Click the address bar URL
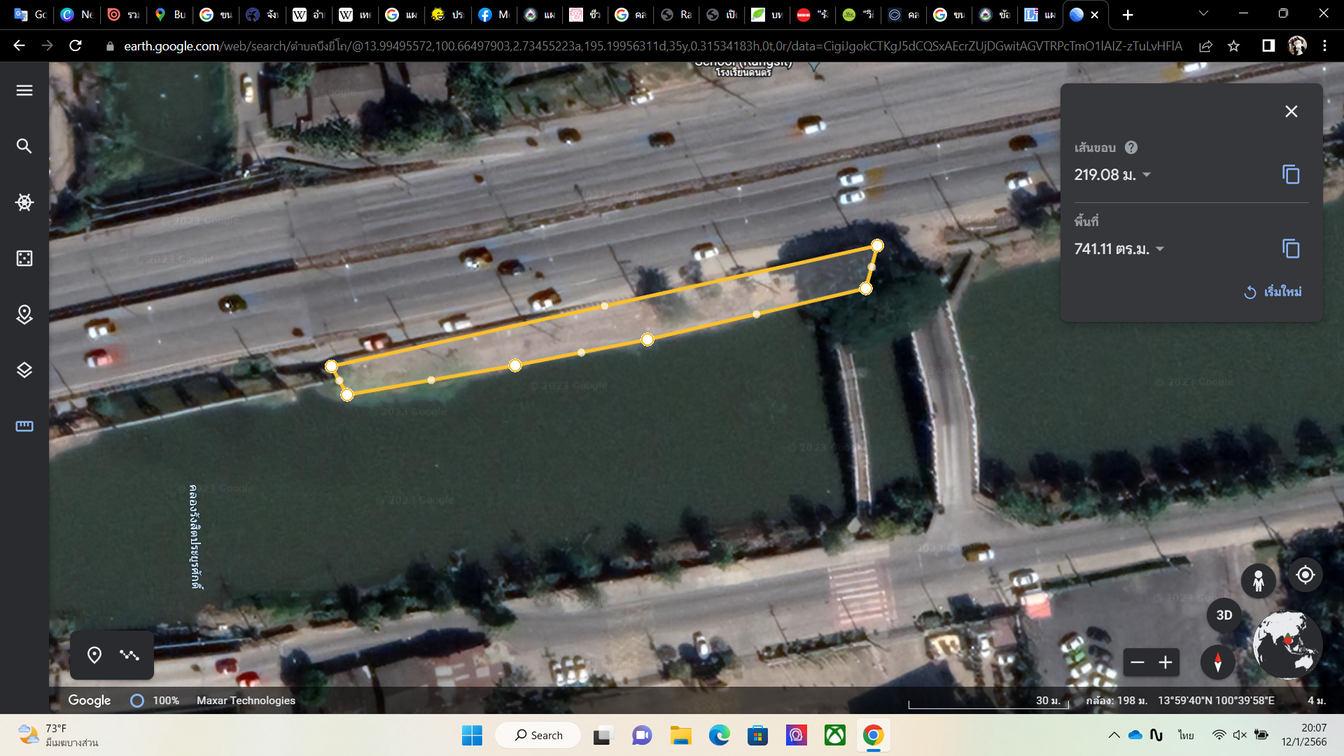 click(653, 46)
